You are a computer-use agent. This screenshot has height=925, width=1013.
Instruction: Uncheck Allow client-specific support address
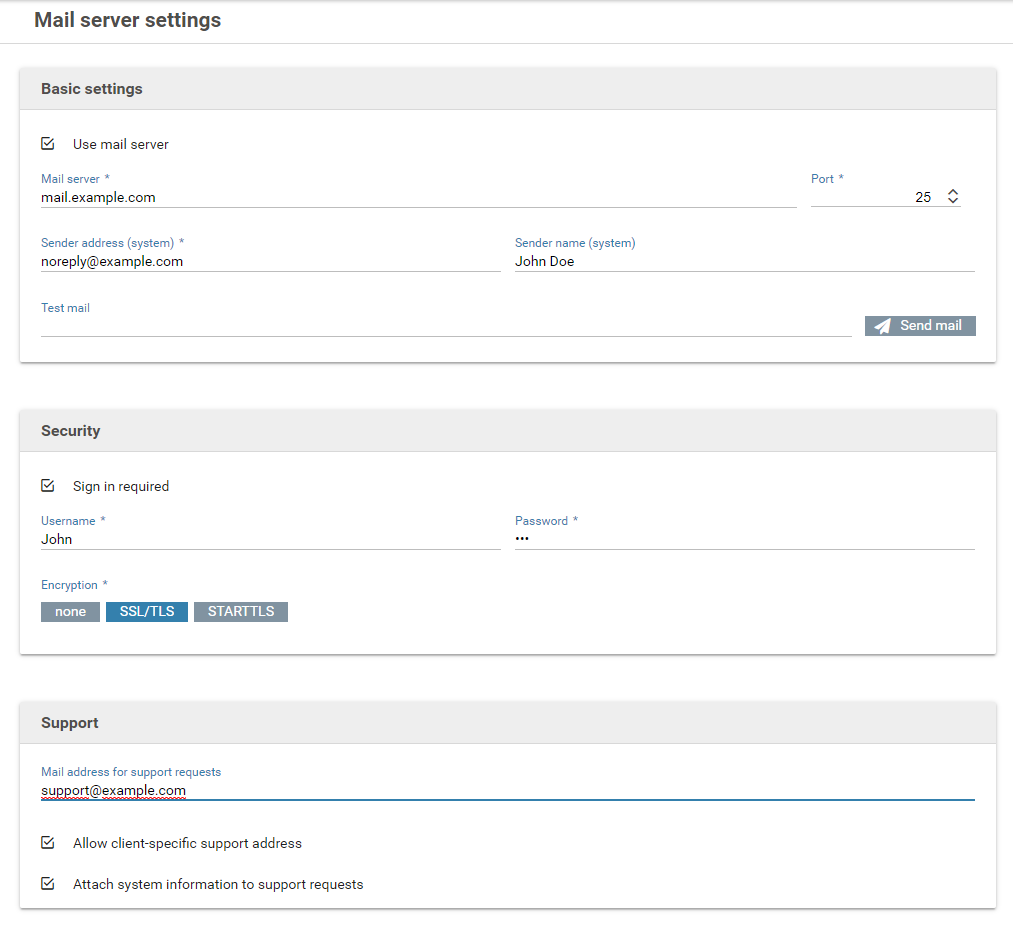point(48,842)
